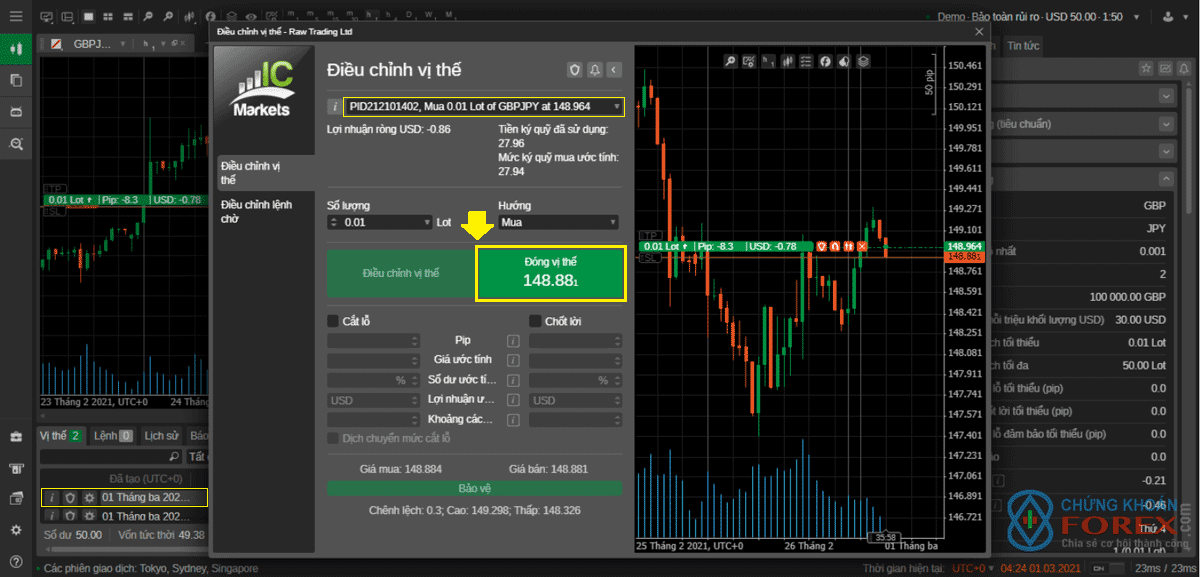Click shield icon on highlighted 01 Tháng ba row

tap(70, 497)
